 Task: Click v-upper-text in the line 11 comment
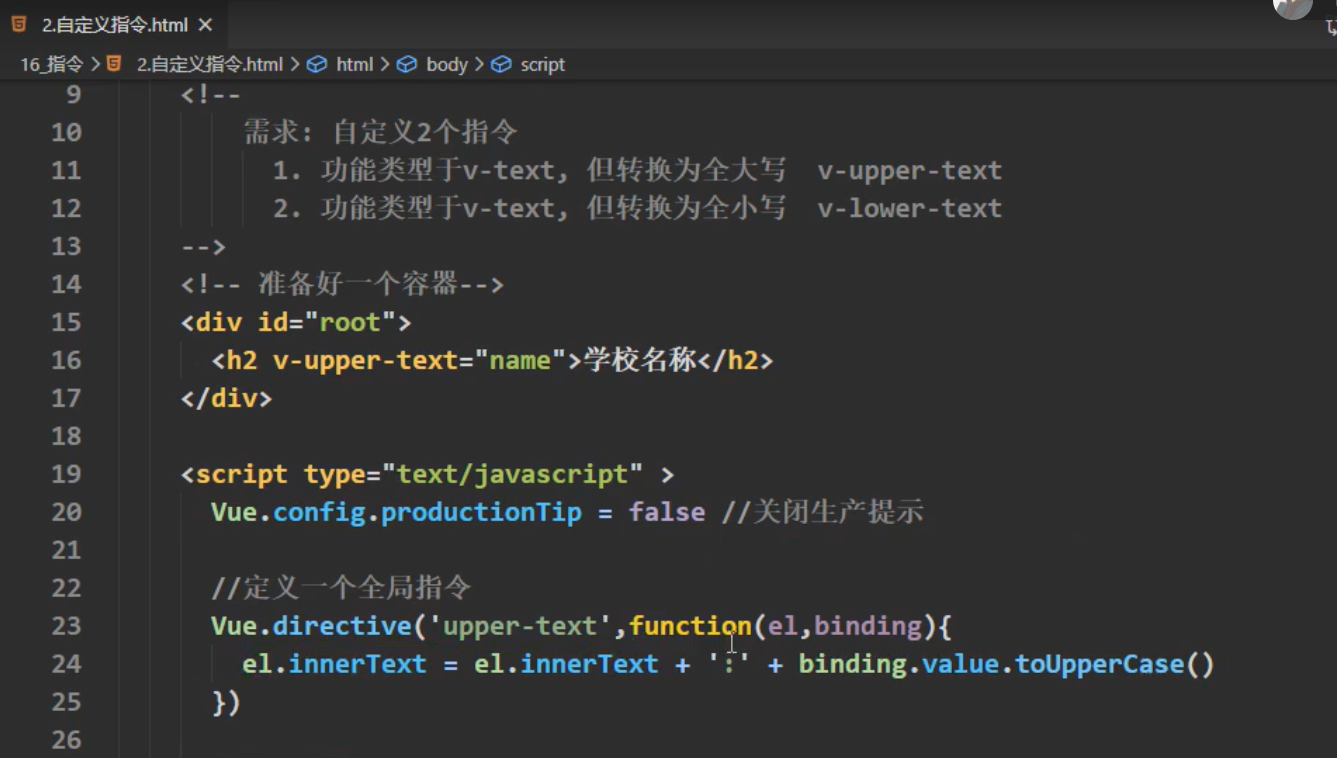click(909, 171)
